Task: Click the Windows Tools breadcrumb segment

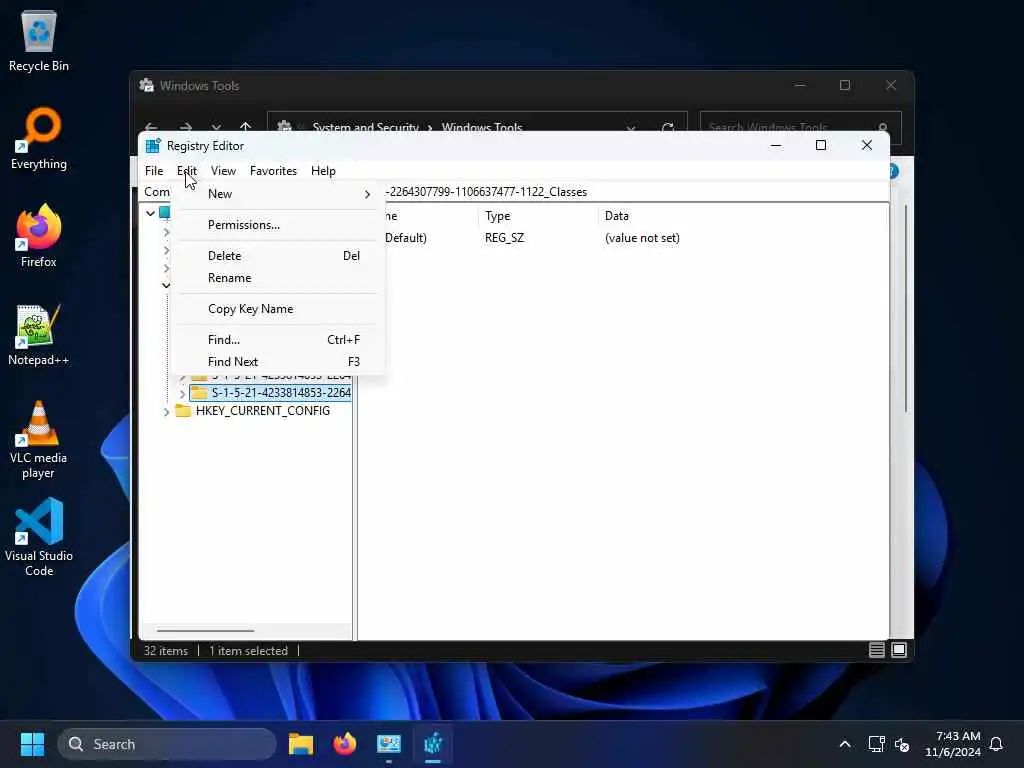Action: click(x=482, y=127)
